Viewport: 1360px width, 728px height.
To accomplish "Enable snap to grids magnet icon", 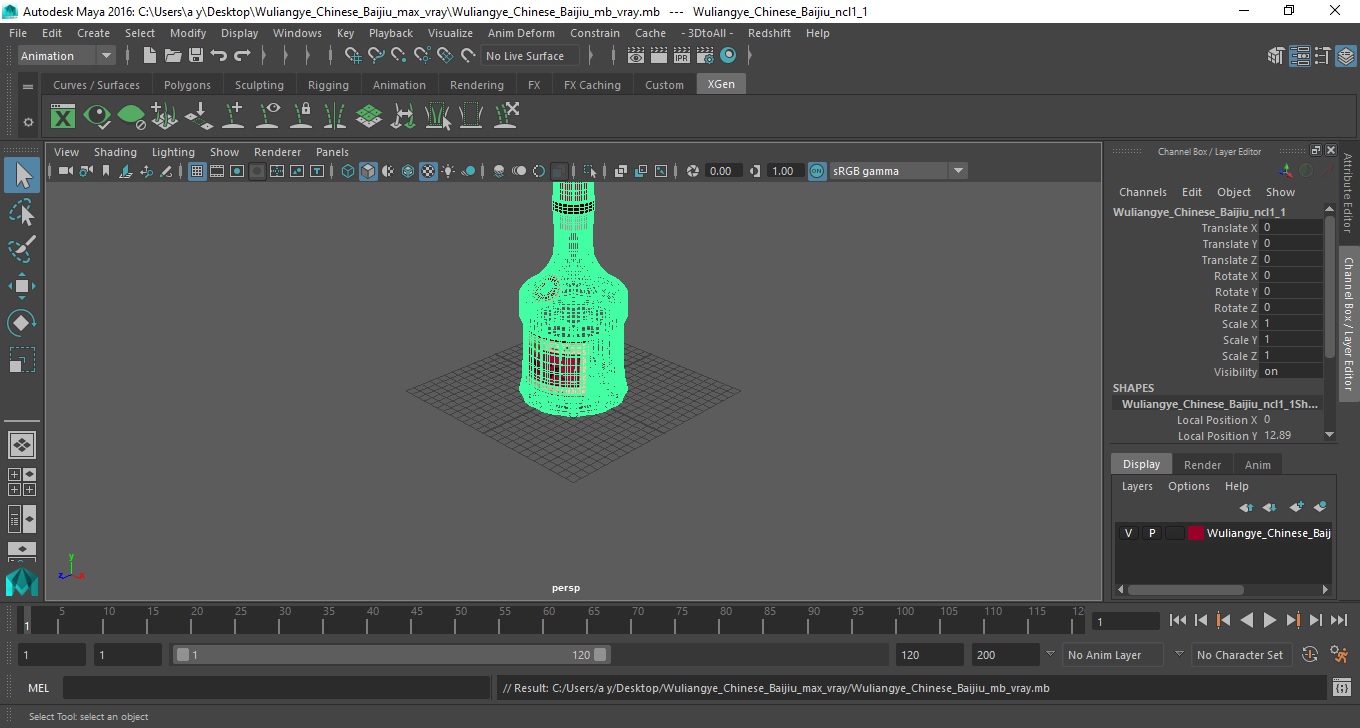I will coord(353,56).
